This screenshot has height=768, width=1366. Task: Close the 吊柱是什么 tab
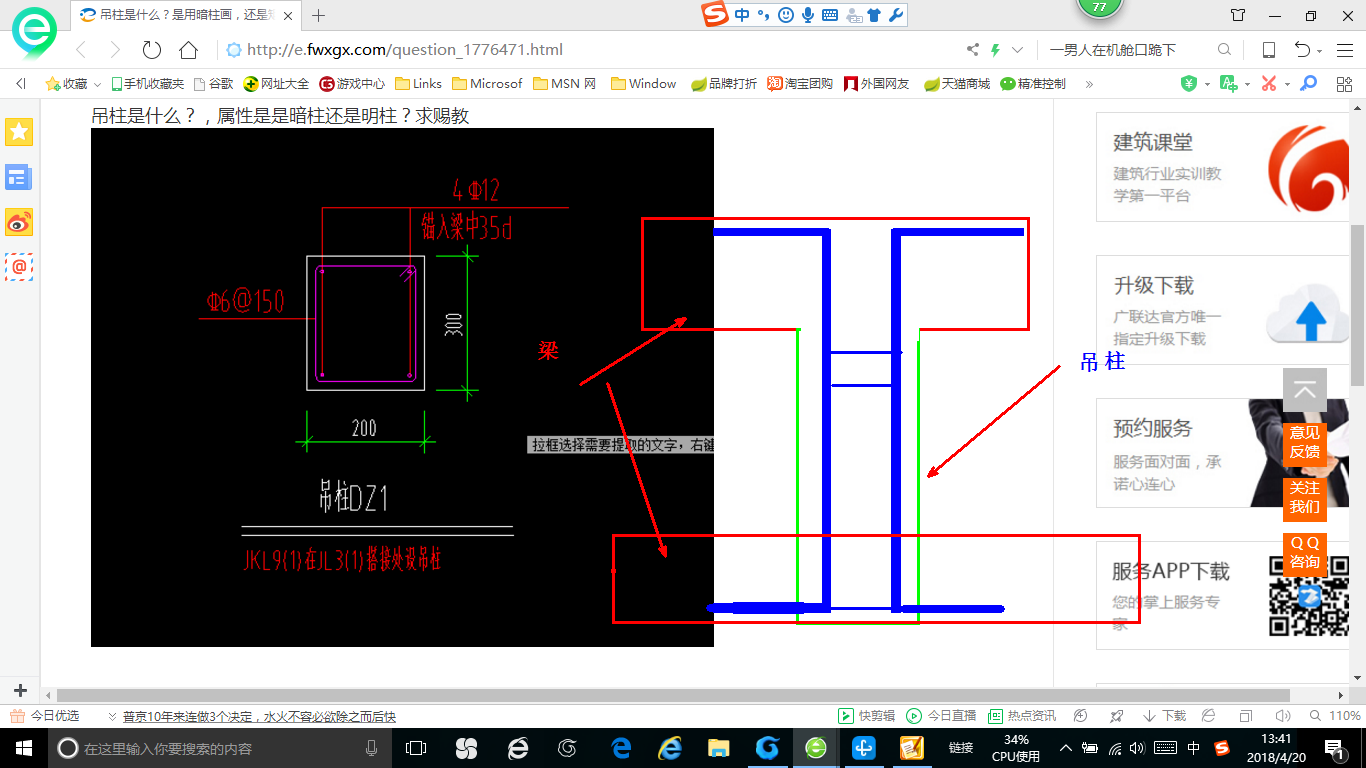click(289, 16)
